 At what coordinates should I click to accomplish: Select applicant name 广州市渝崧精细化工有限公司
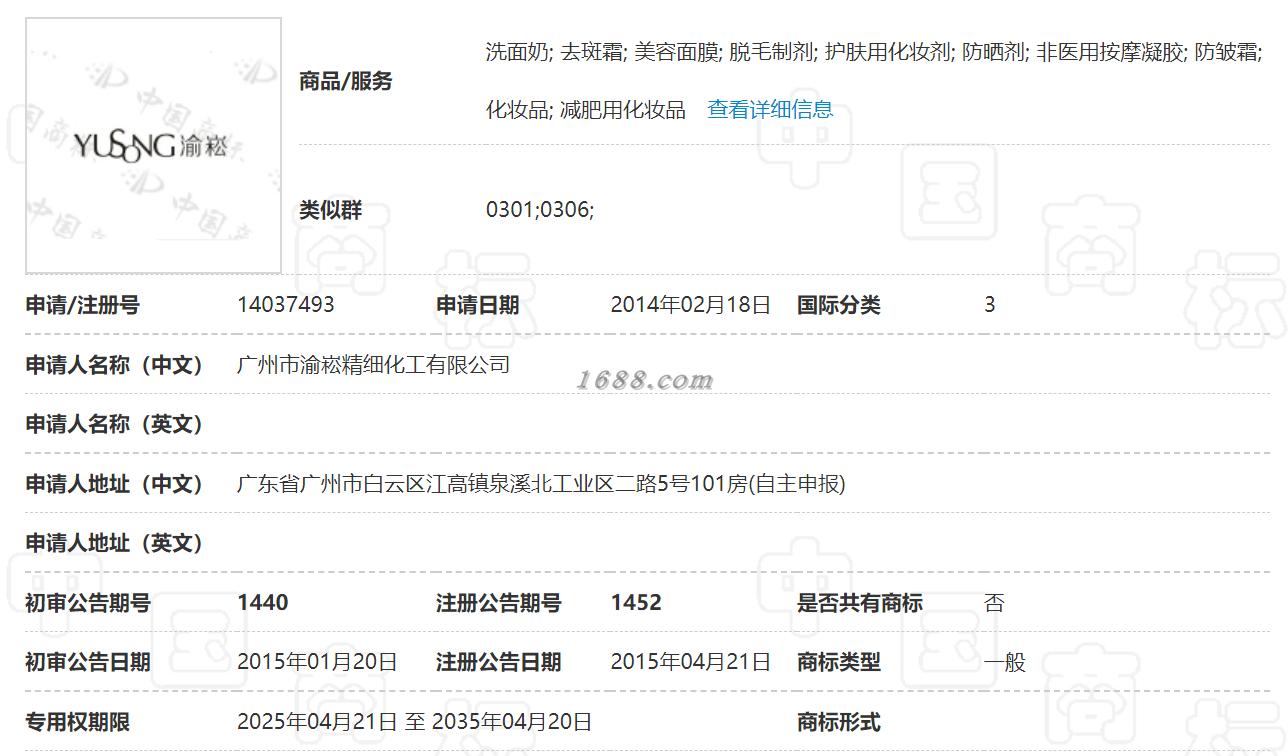tap(374, 365)
